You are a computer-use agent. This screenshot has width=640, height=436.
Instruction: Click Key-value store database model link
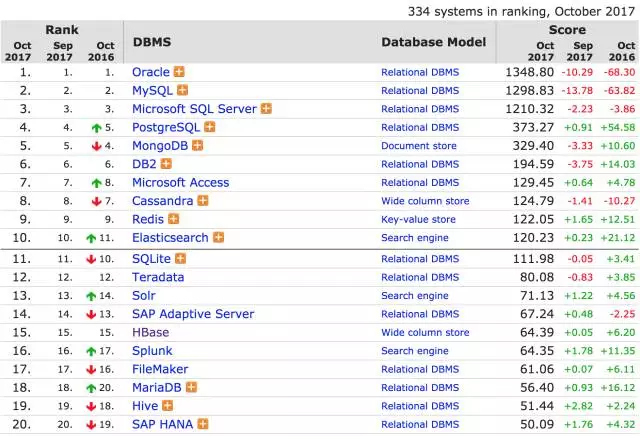tap(418, 219)
